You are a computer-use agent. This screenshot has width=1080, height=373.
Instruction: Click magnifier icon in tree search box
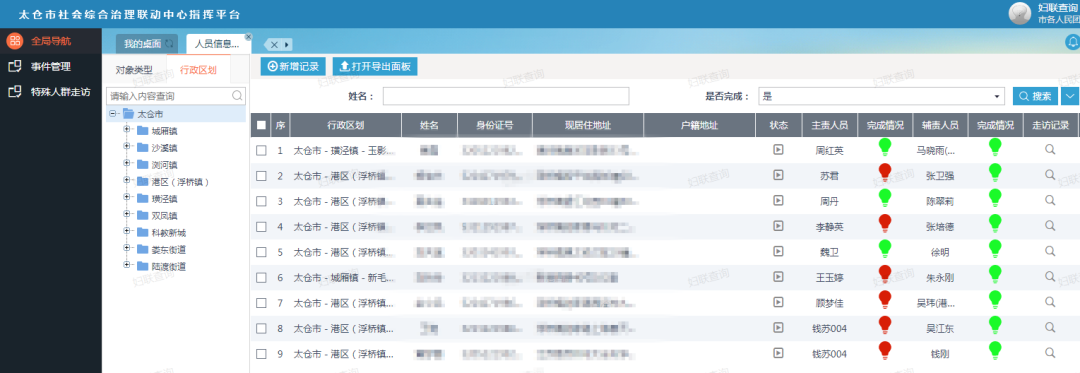[237, 96]
